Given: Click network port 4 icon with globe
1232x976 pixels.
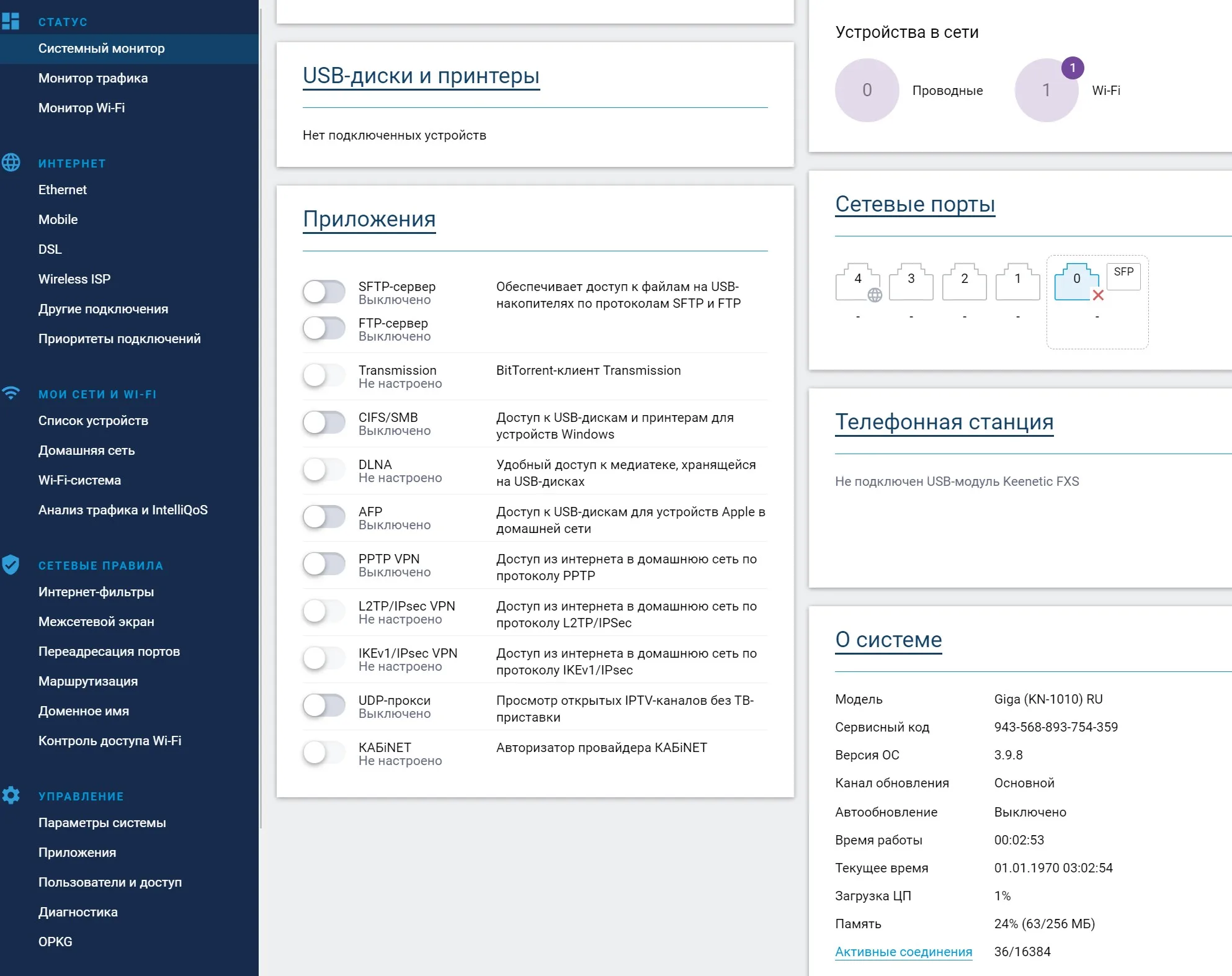Looking at the screenshot, I should 858,282.
